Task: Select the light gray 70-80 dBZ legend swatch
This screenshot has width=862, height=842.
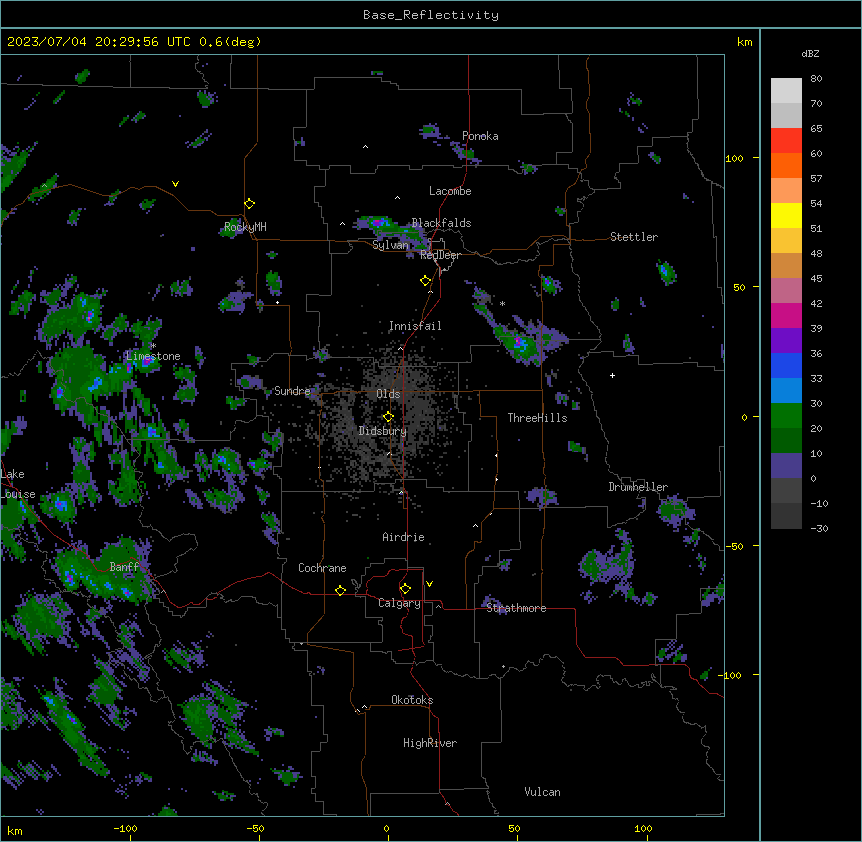Action: tap(786, 91)
